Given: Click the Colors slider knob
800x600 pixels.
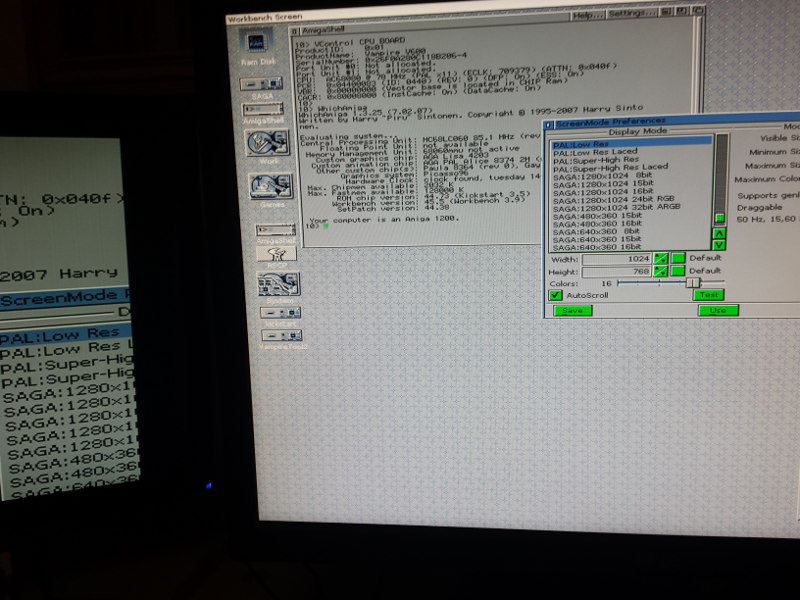Looking at the screenshot, I should [693, 283].
